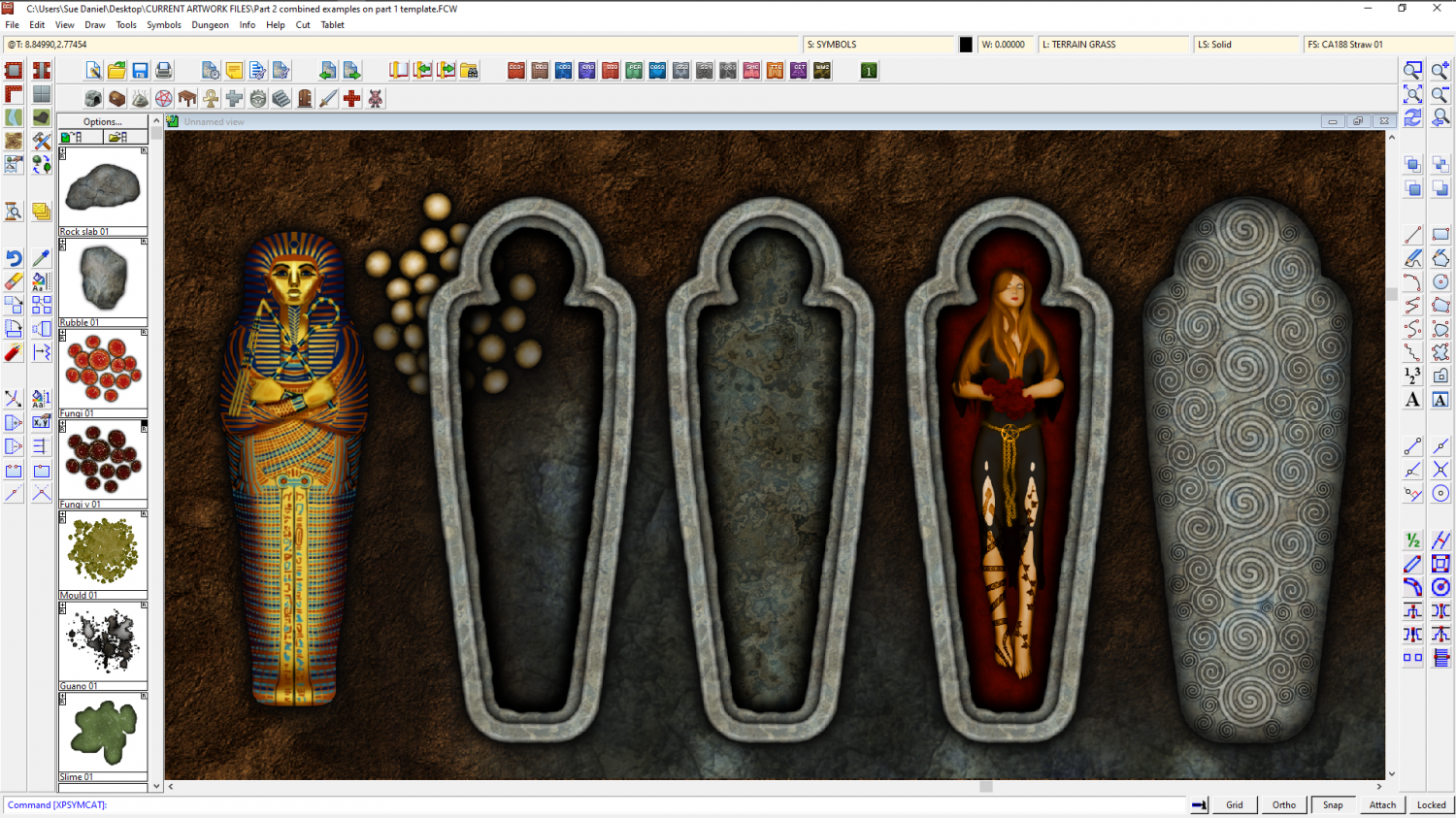Viewport: 1456px width, 818px height.
Task: Select the Default room tool
Action: [14, 70]
